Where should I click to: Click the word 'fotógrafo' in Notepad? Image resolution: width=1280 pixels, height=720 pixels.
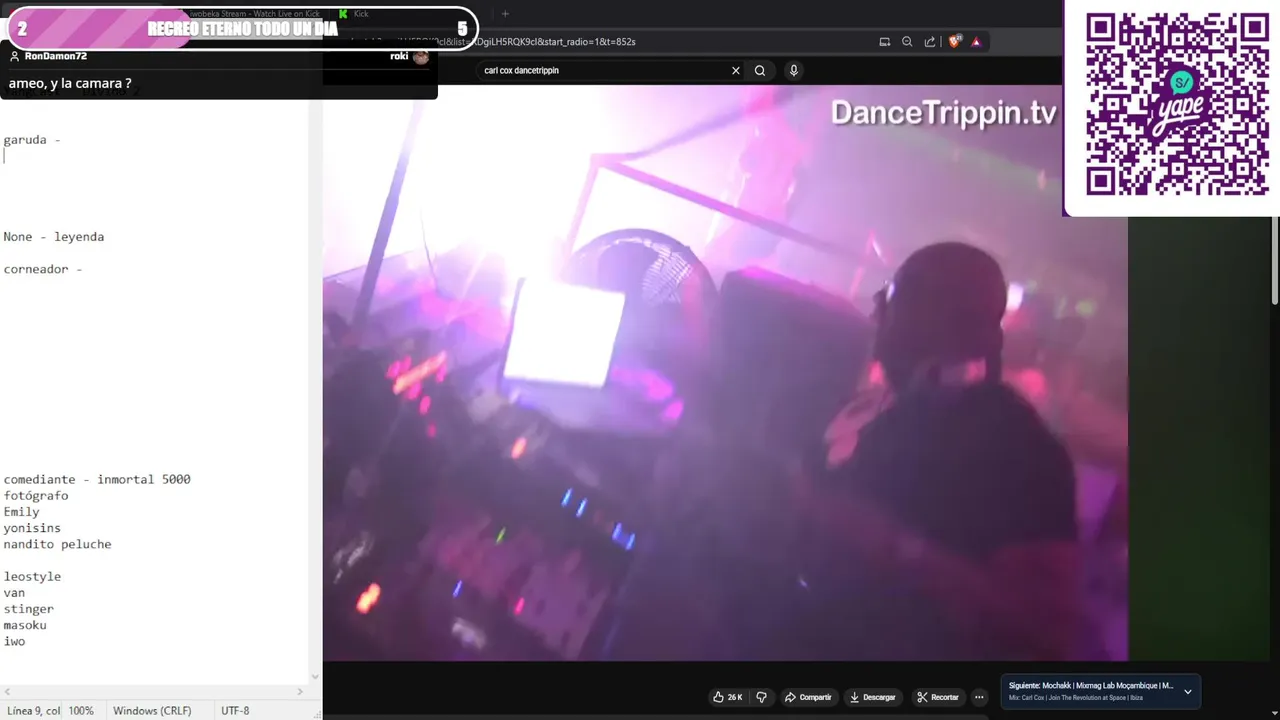tap(36, 496)
